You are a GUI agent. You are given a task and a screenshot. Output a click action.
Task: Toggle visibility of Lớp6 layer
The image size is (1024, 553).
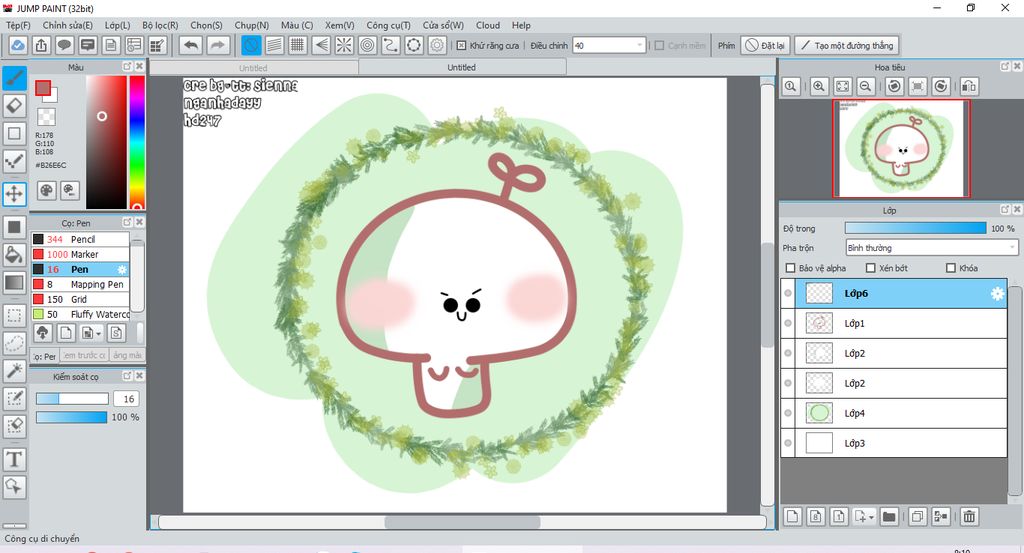click(788, 293)
